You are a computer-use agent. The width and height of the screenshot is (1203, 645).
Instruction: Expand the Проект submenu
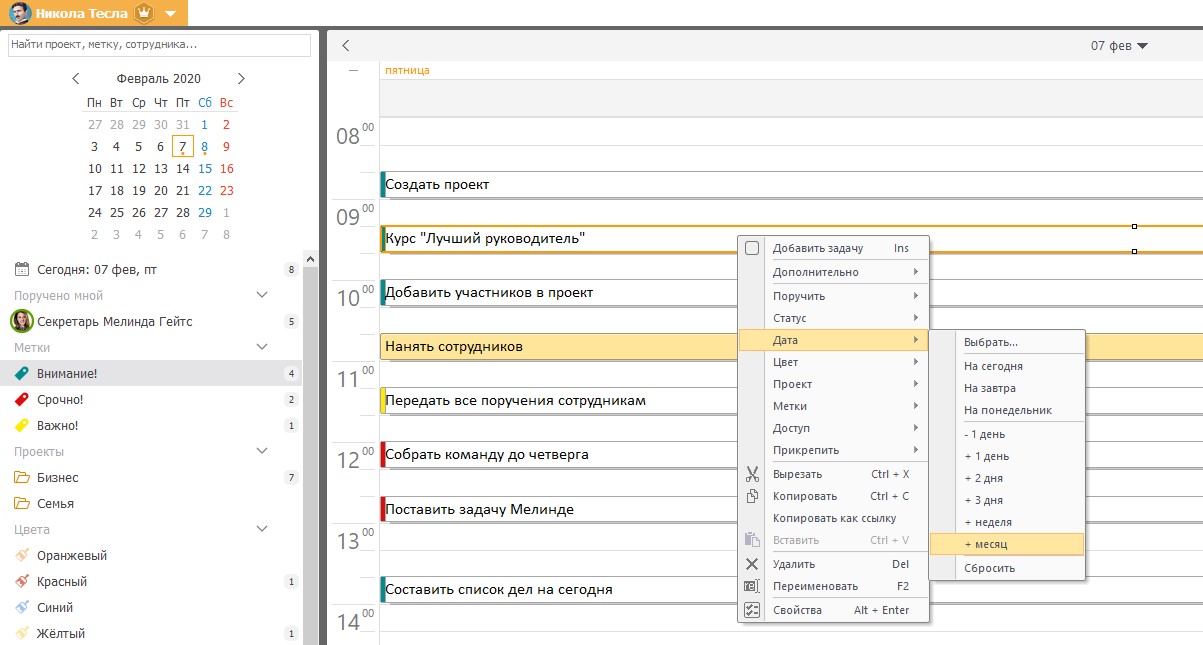click(x=834, y=384)
